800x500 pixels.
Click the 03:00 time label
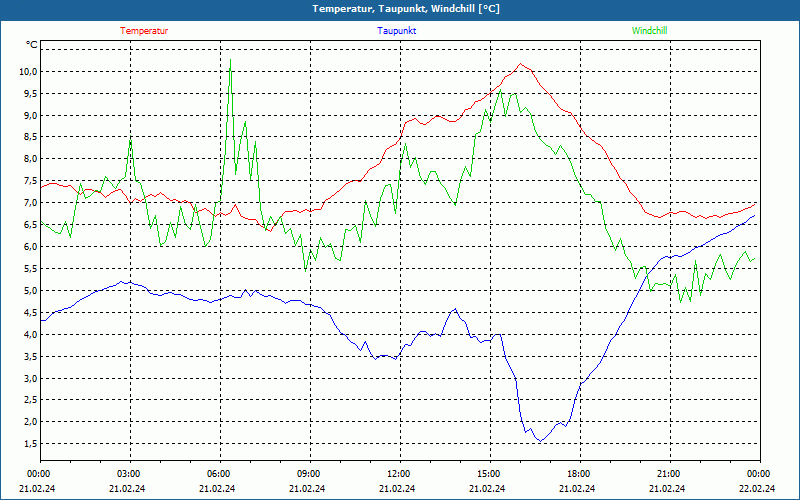pos(127,474)
